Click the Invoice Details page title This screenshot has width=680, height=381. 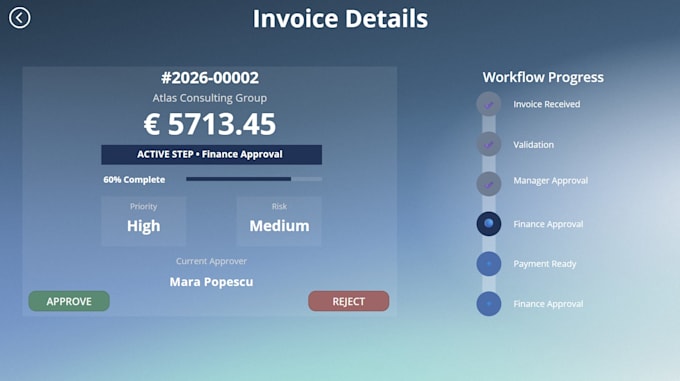340,19
